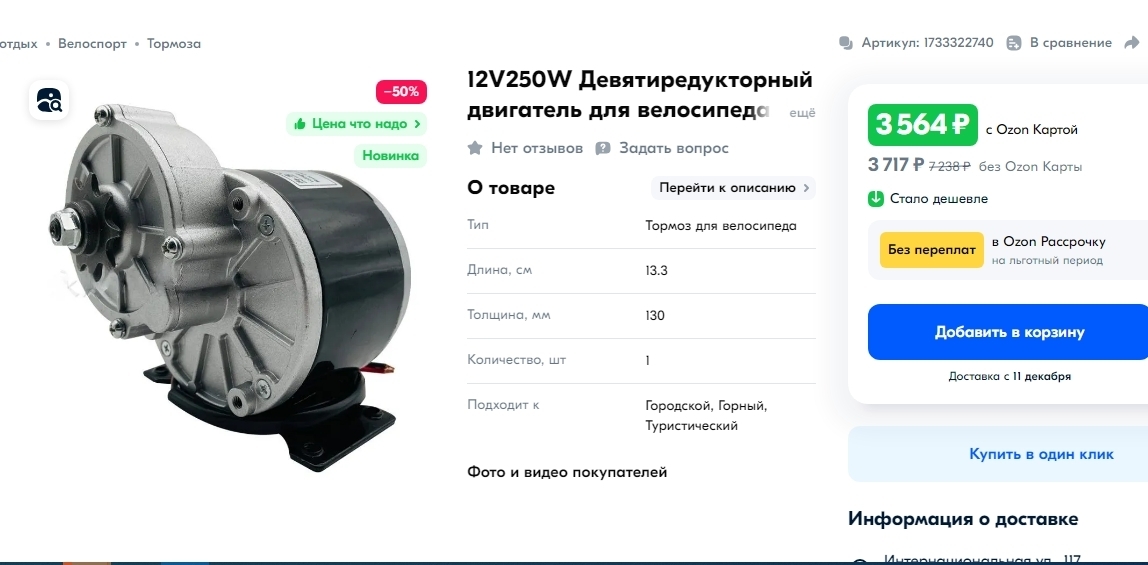Click the –50% discount badge

pos(401,91)
